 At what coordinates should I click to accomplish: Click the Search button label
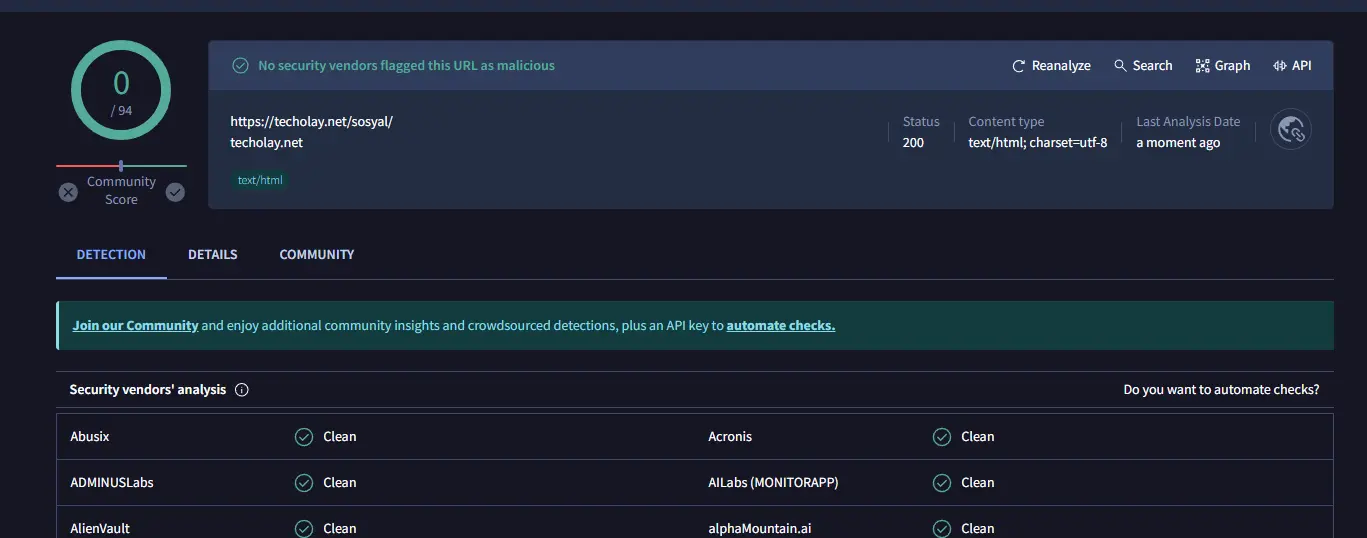(x=1152, y=66)
